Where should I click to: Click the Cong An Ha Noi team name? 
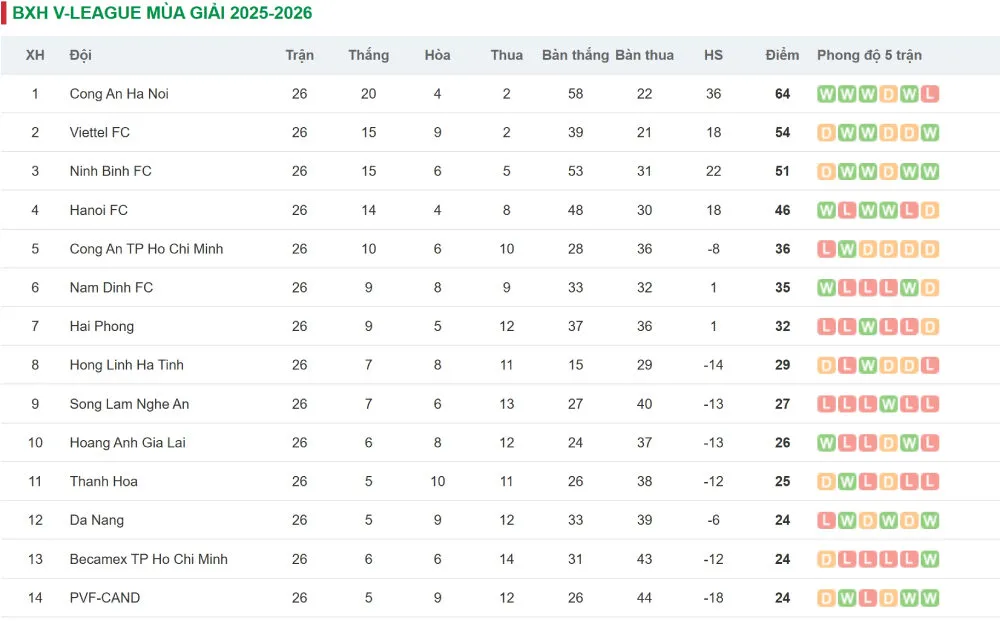[119, 94]
